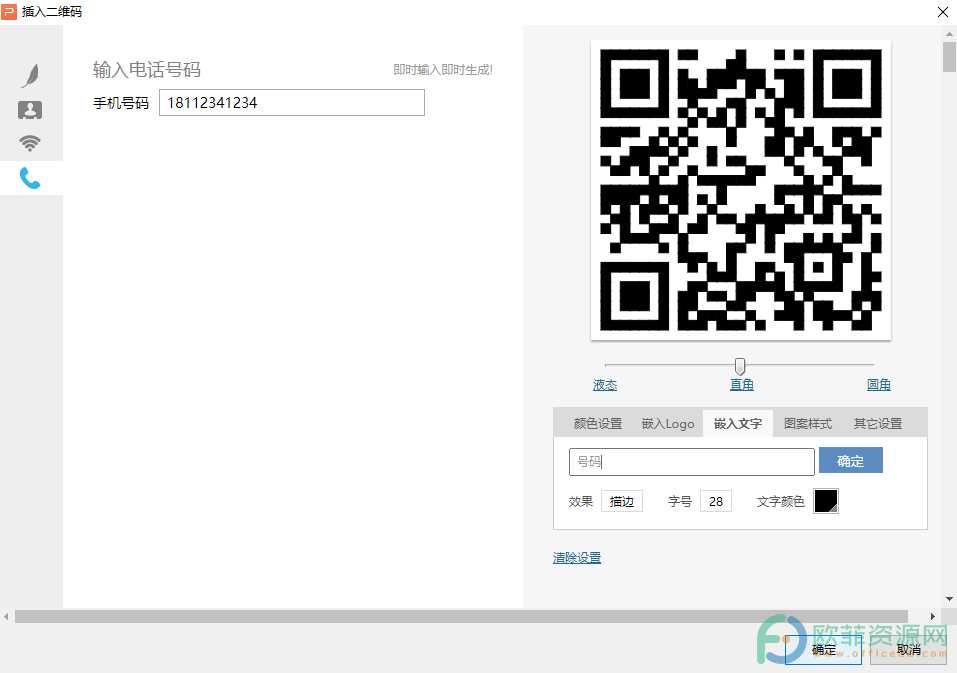The height and width of the screenshot is (673, 957).
Task: Switch to the 颜色设置 tab
Action: pos(598,423)
